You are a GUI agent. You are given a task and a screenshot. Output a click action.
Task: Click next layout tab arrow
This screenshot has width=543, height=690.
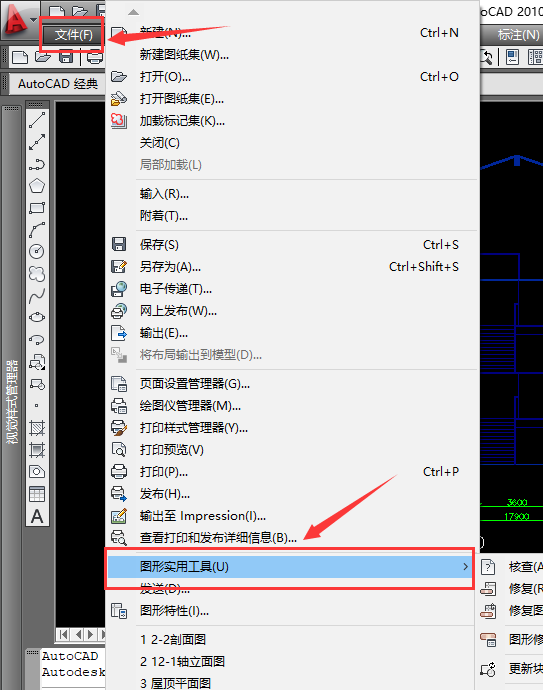click(x=91, y=634)
